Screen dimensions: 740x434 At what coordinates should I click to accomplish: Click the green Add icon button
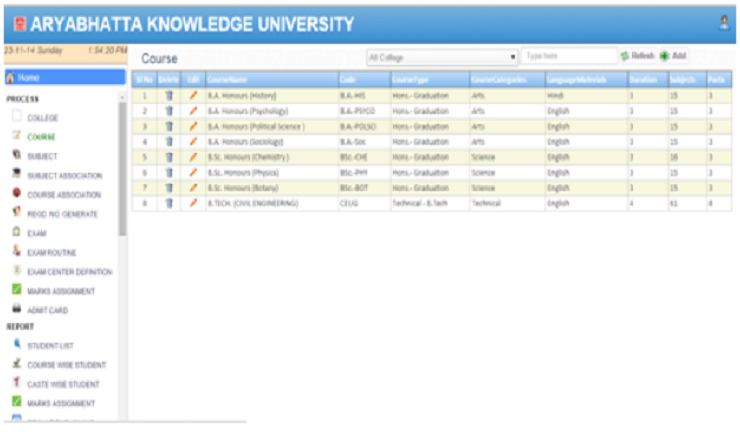point(664,57)
